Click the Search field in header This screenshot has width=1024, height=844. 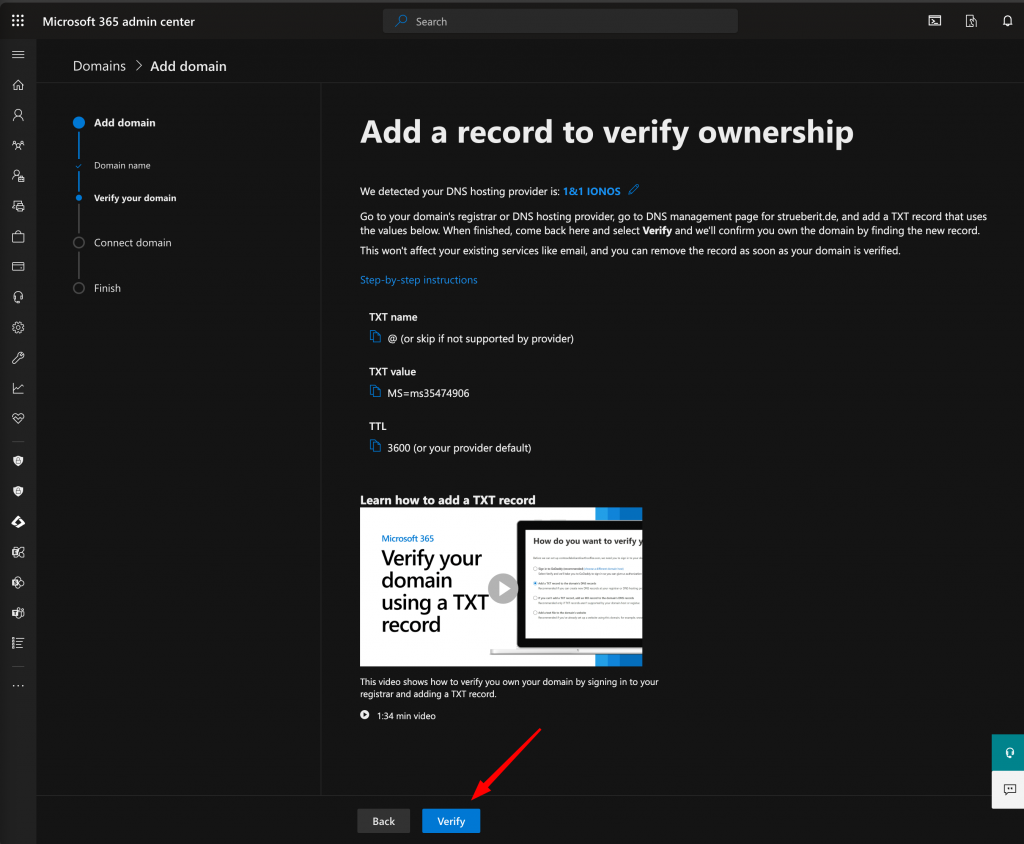[x=560, y=21]
